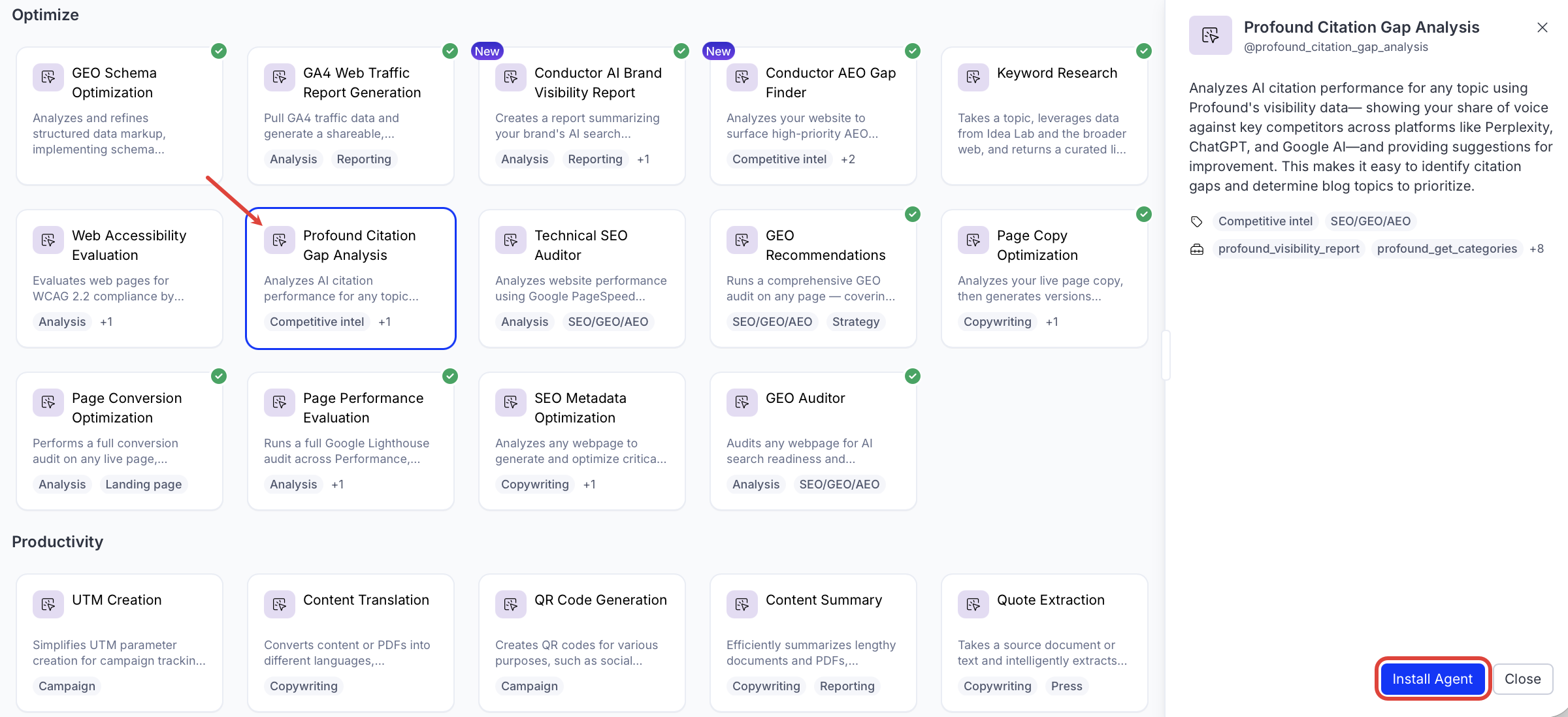Click the Reporting tag on GA4 Web Traffic Report
1568x717 pixels.
(364, 159)
